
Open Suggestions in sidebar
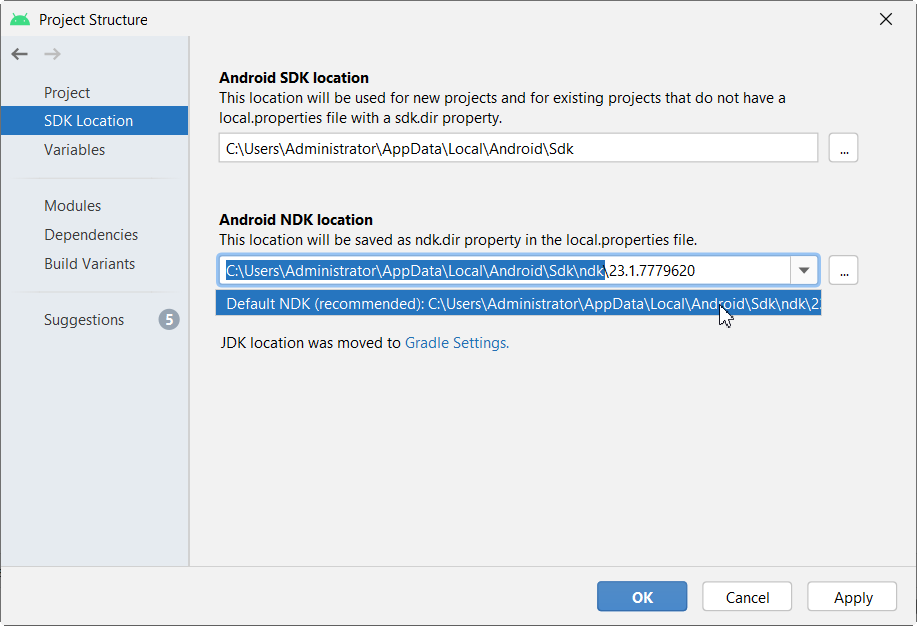coord(84,319)
